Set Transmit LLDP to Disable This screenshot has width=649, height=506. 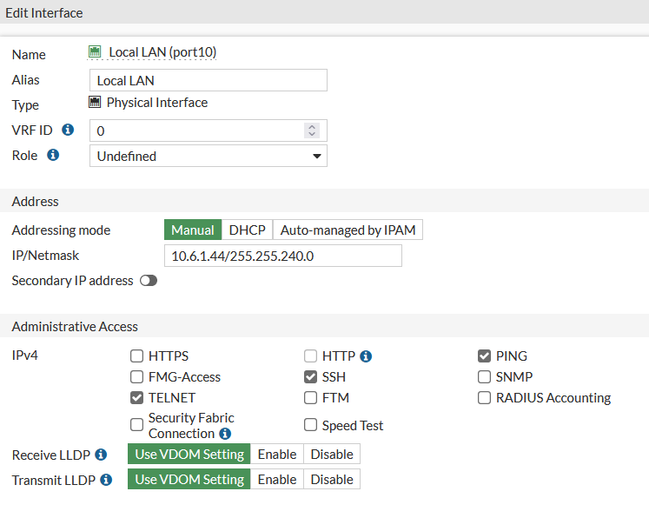[331, 480]
